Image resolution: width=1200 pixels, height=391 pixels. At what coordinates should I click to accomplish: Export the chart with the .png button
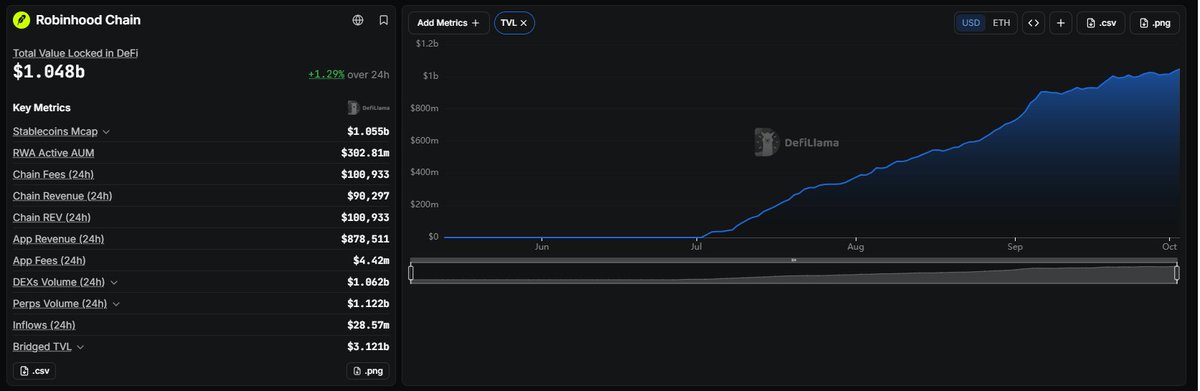tap(1154, 22)
